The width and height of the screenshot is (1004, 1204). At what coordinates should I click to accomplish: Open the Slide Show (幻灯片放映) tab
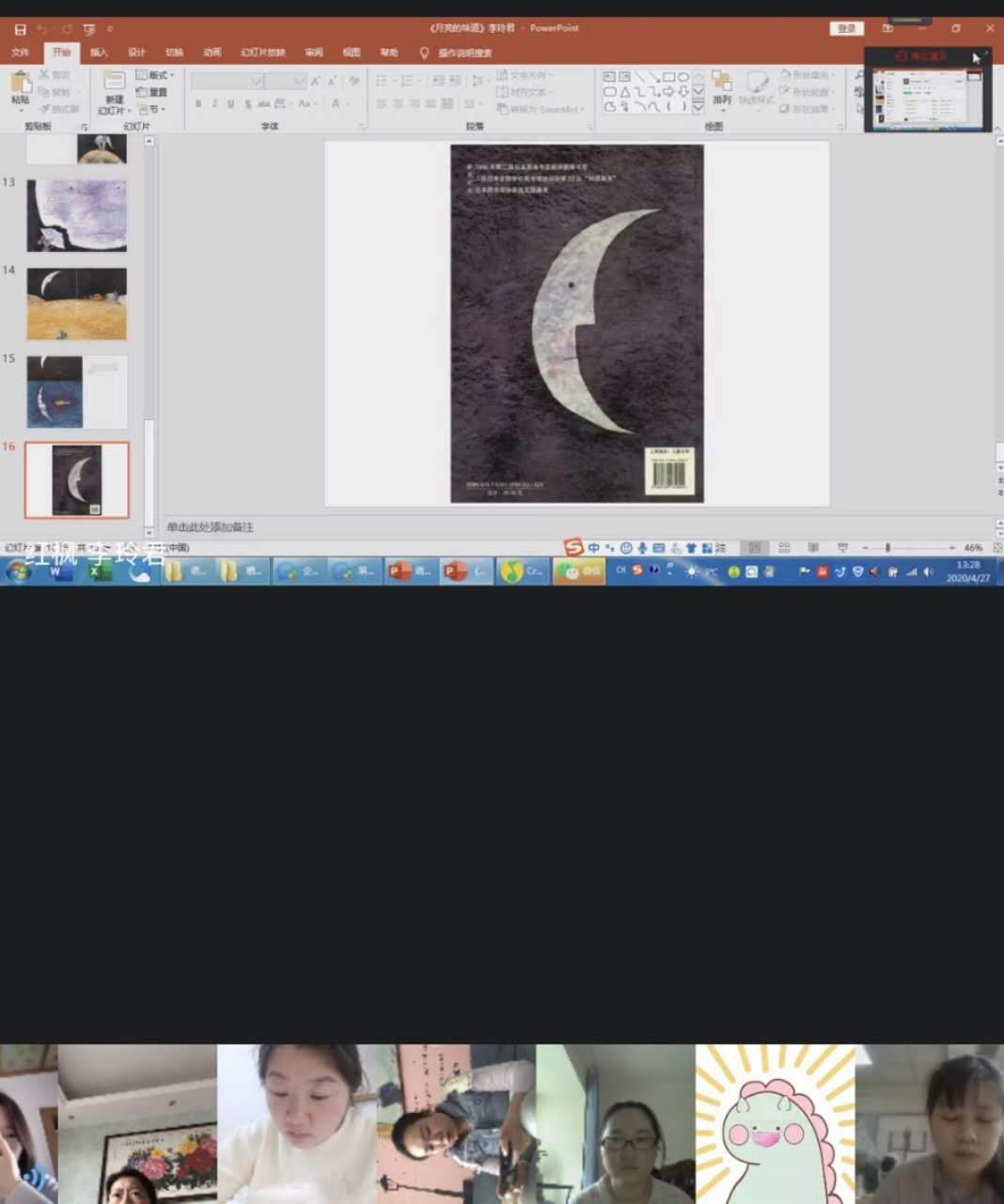263,53
